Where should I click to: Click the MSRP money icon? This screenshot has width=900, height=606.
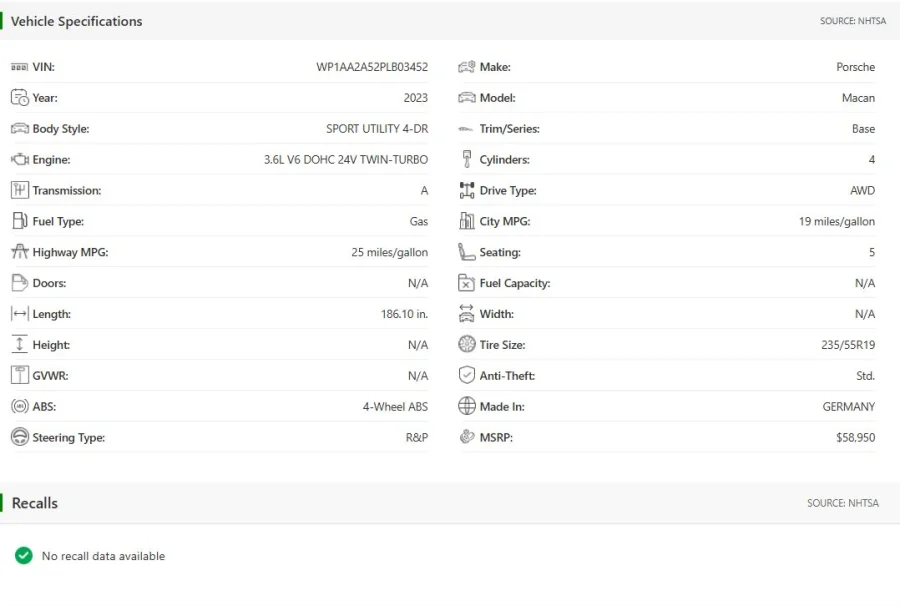point(467,437)
